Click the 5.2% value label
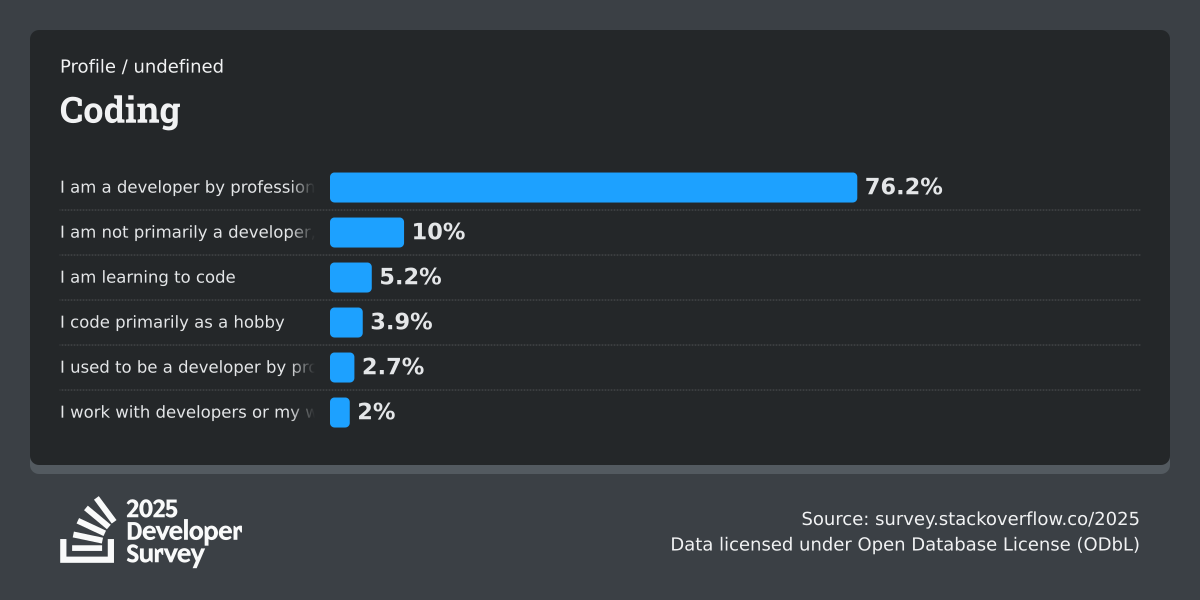This screenshot has height=600, width=1200. pos(410,277)
